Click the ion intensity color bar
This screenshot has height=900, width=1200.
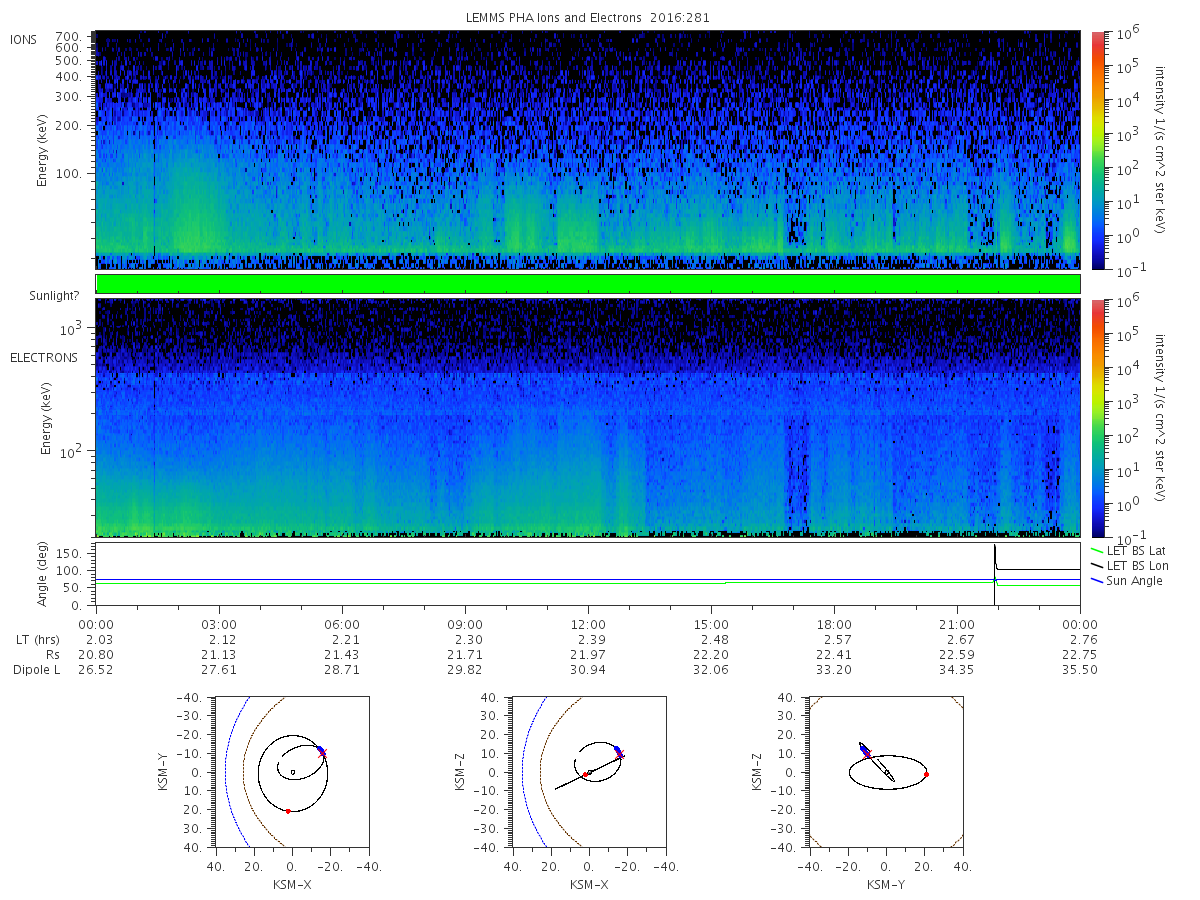[1097, 150]
